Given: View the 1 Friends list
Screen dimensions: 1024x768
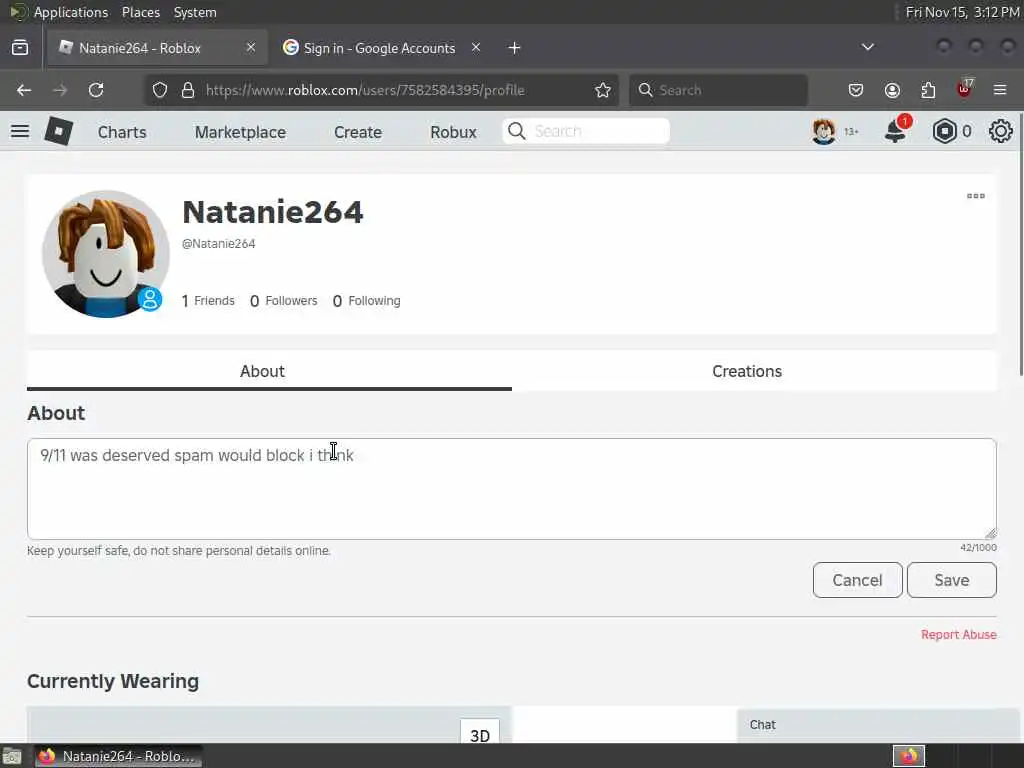Looking at the screenshot, I should 208,300.
